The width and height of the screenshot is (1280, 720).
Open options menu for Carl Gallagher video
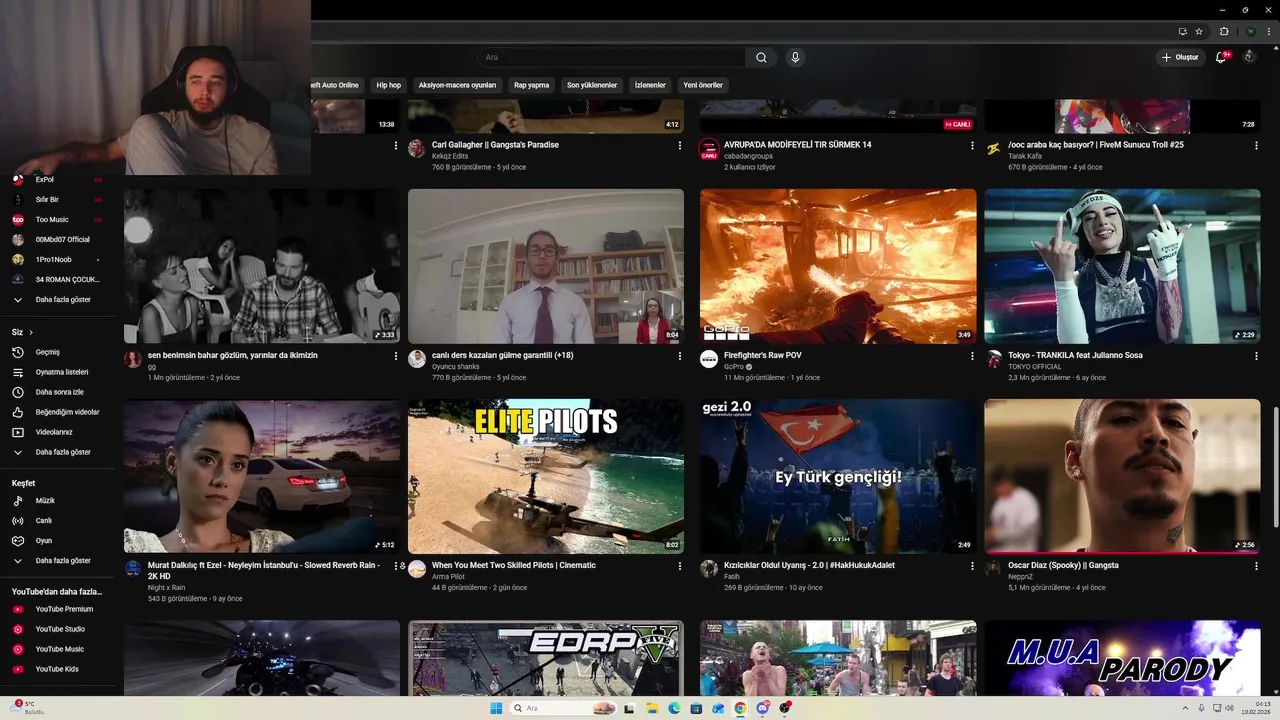(x=680, y=146)
